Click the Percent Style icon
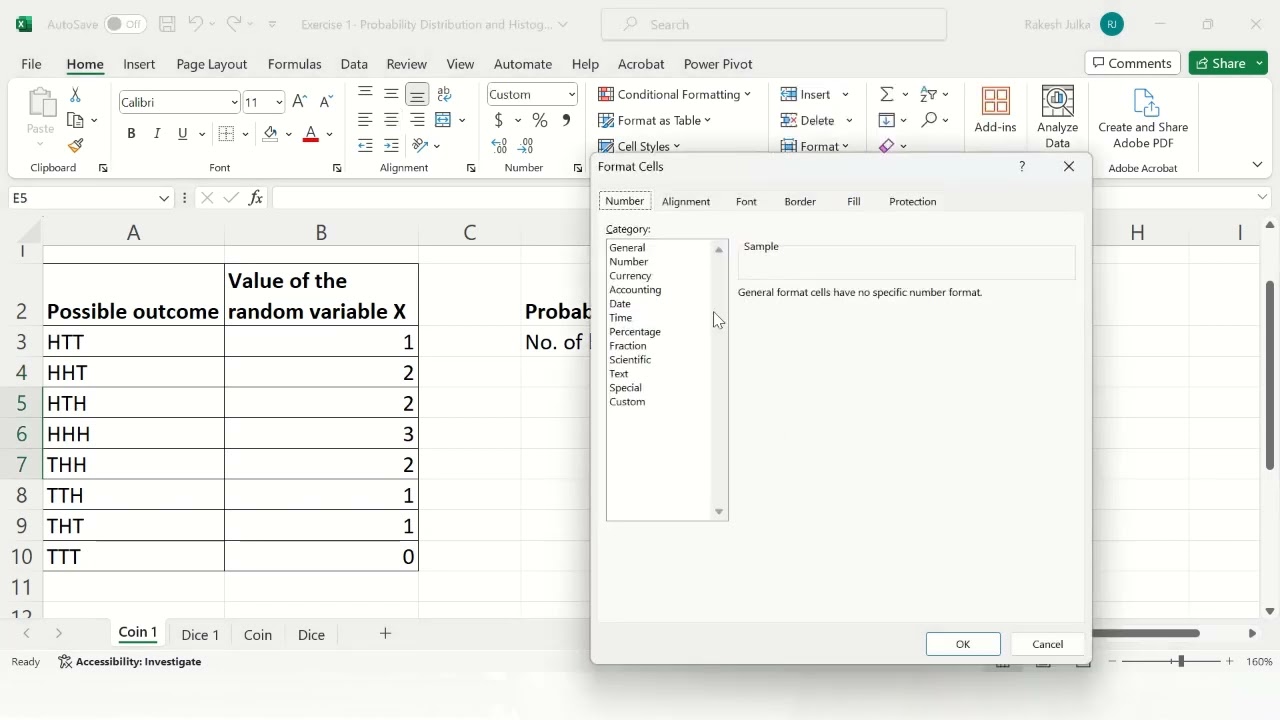1280x720 pixels. 540,120
